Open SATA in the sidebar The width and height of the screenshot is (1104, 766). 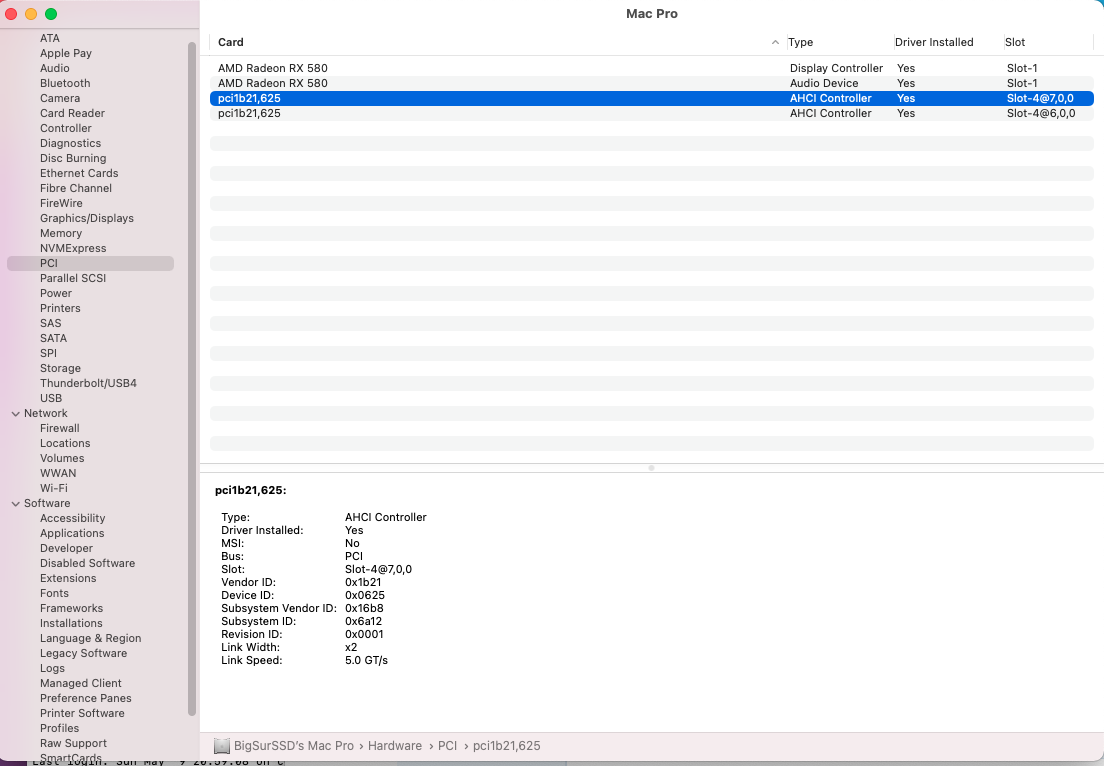coord(54,339)
